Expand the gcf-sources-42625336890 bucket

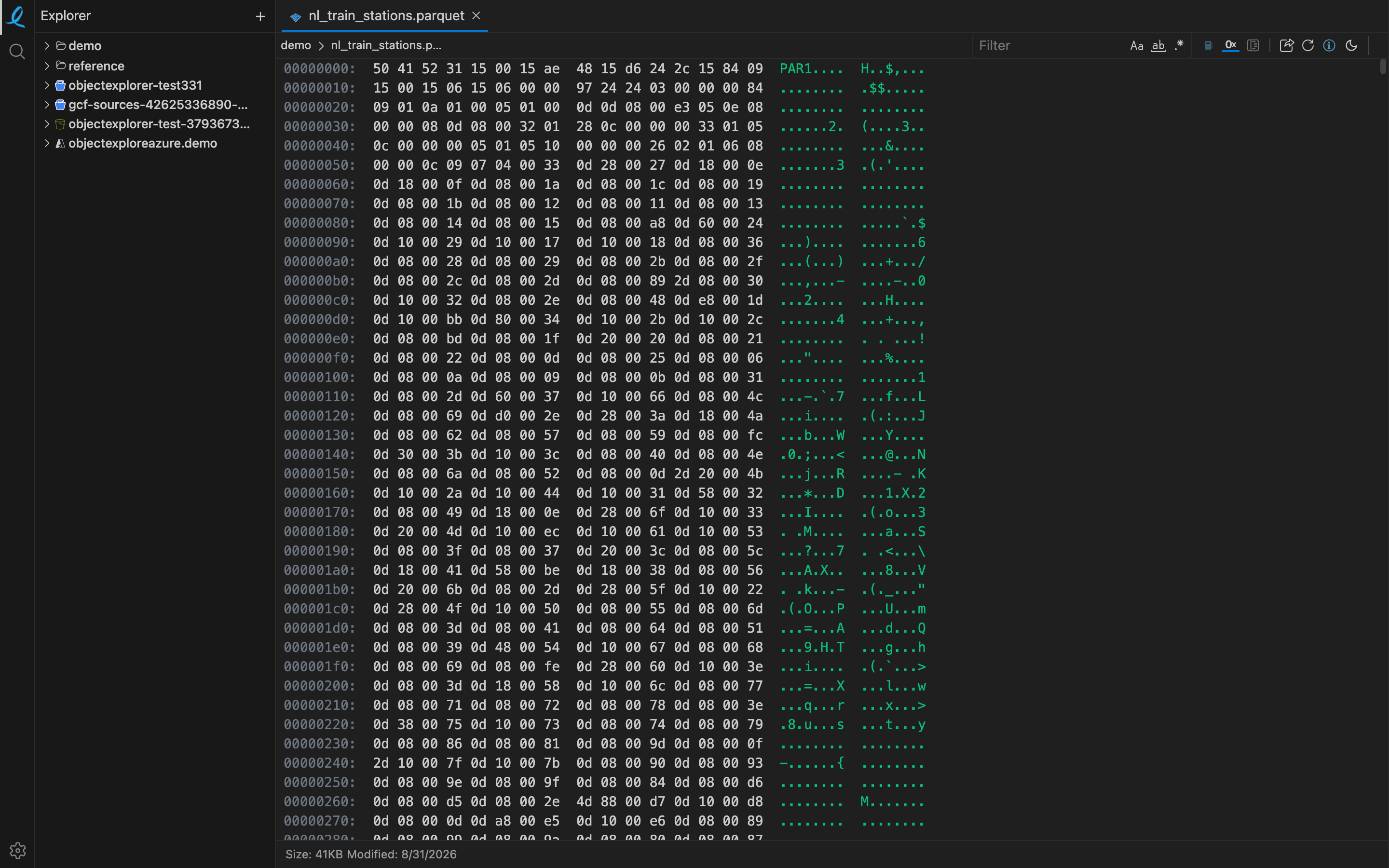point(47,105)
